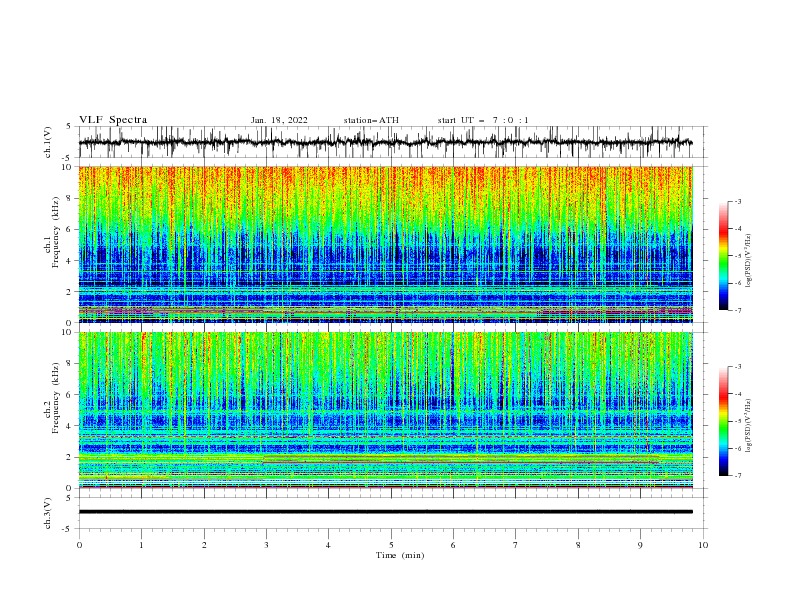Image resolution: width=792 pixels, height=612 pixels.
Task: Click the time axis tick label "5"
Action: [391, 545]
